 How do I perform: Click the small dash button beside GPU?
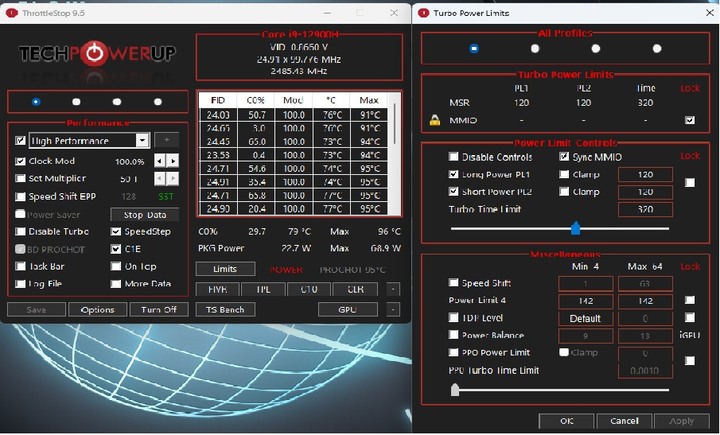[x=393, y=310]
